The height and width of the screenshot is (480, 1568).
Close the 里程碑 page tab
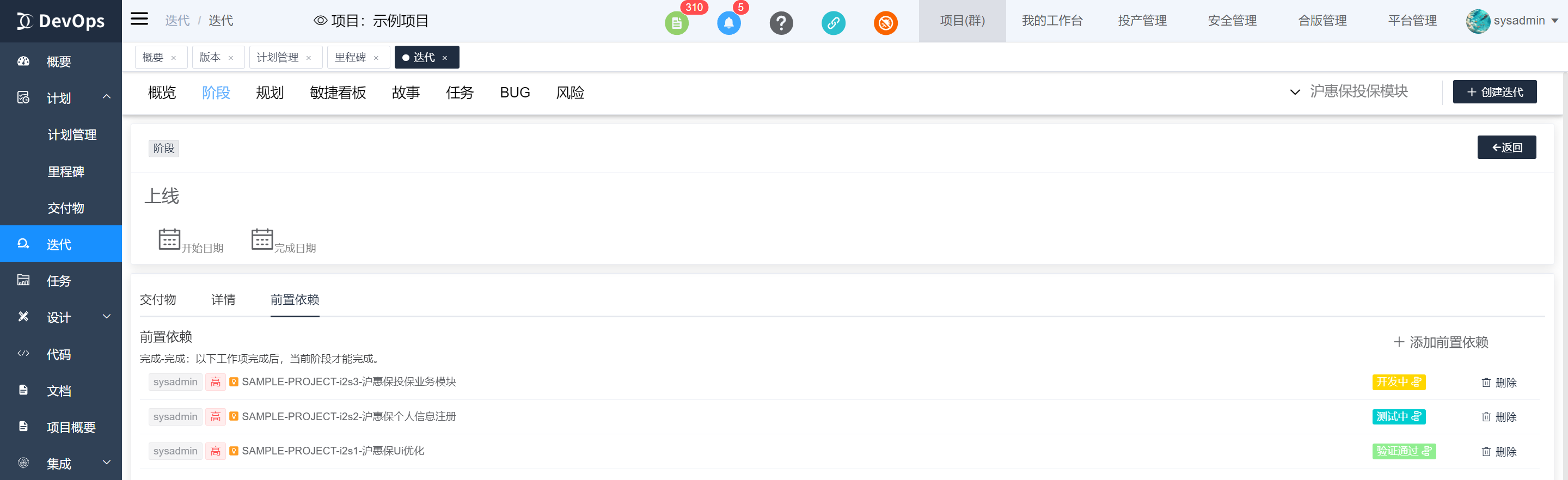376,58
